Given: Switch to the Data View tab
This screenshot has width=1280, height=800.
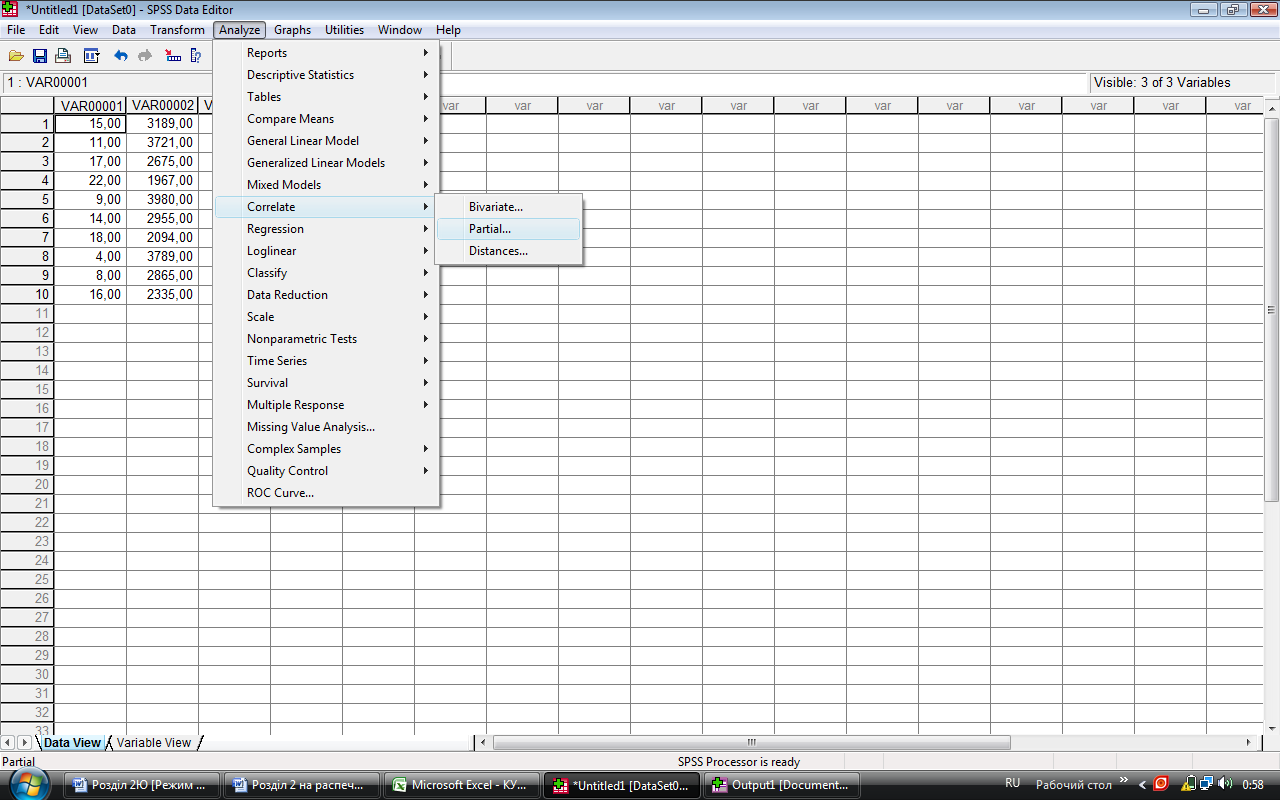Looking at the screenshot, I should pos(72,743).
